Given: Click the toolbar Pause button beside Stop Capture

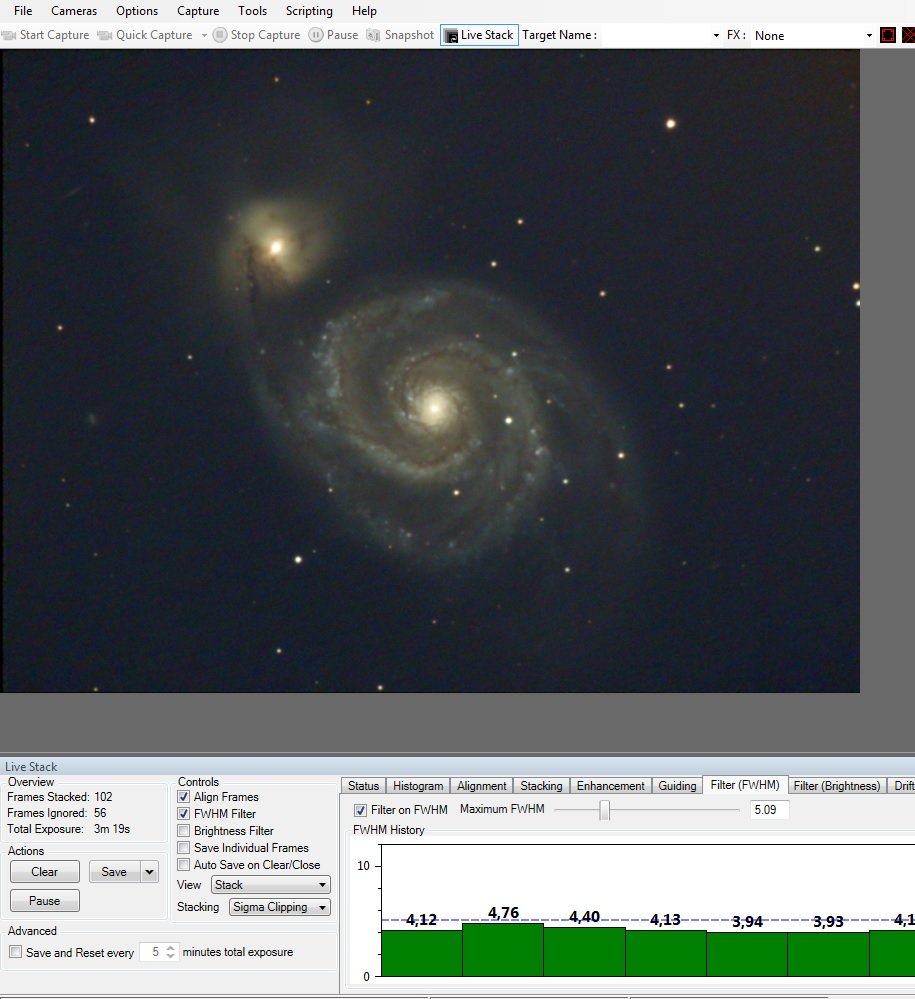Looking at the screenshot, I should [x=333, y=35].
